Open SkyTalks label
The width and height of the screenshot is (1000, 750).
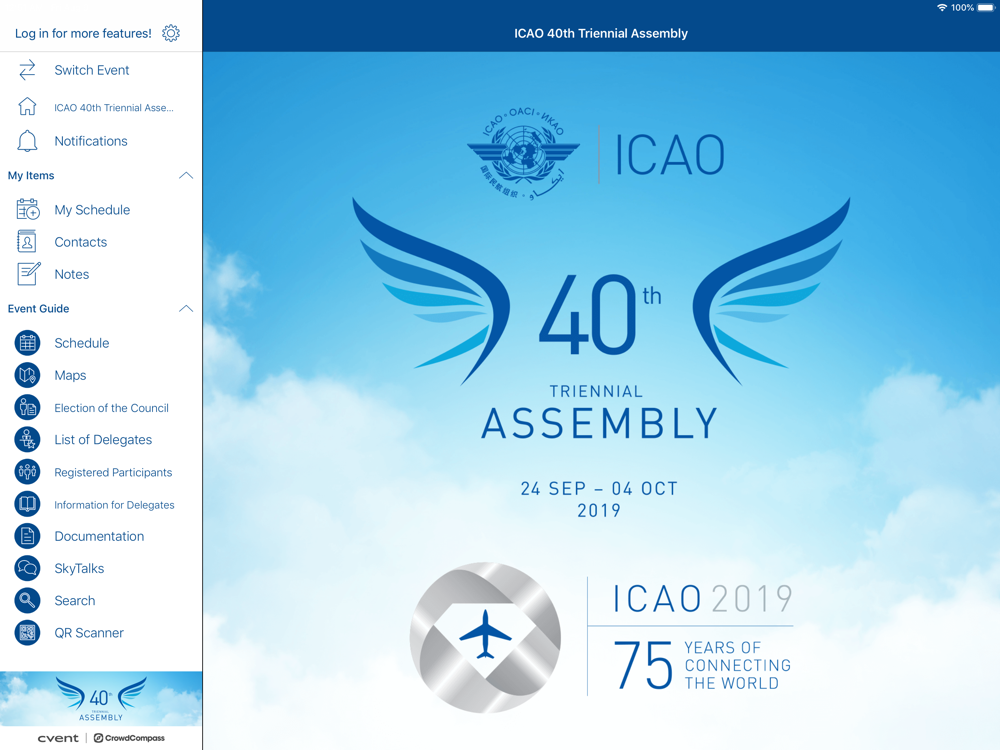pyautogui.click(x=79, y=569)
